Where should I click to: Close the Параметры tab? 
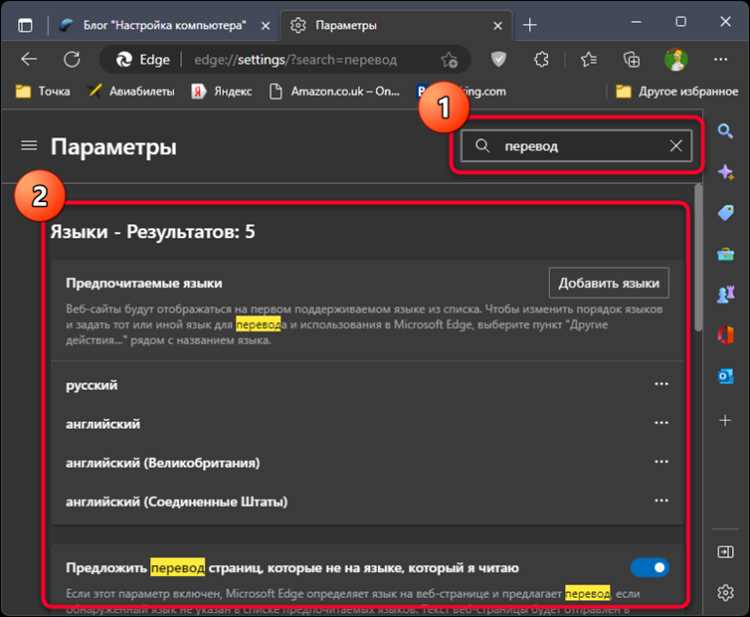point(498,26)
